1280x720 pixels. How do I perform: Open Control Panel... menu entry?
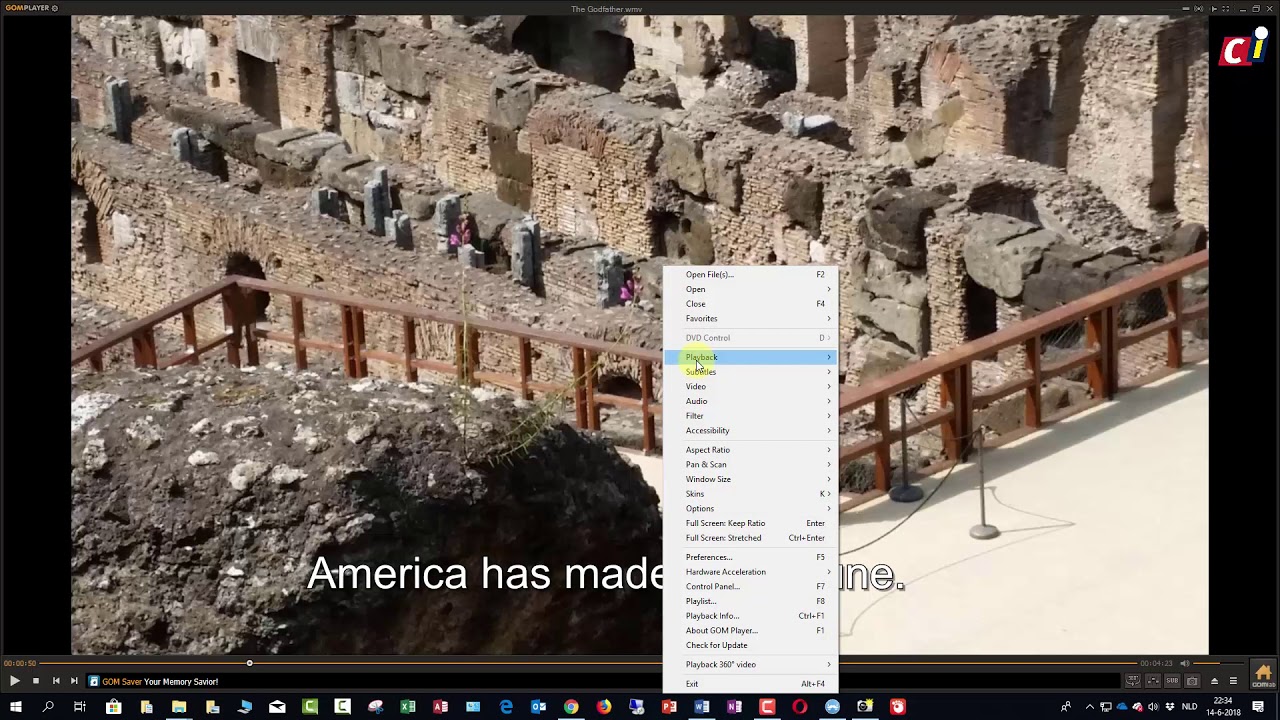(x=751, y=586)
